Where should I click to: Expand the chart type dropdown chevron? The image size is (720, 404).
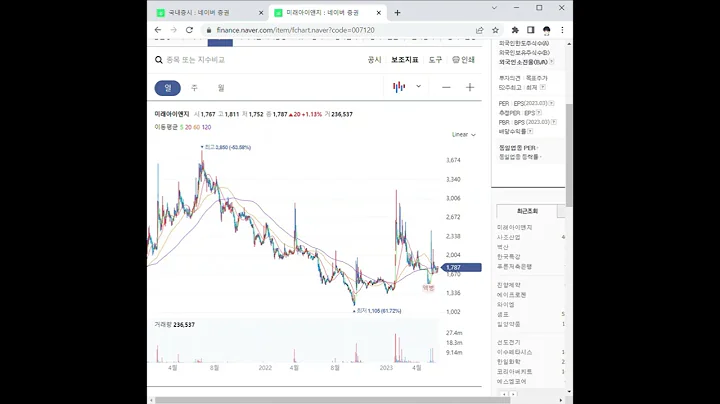[418, 86]
